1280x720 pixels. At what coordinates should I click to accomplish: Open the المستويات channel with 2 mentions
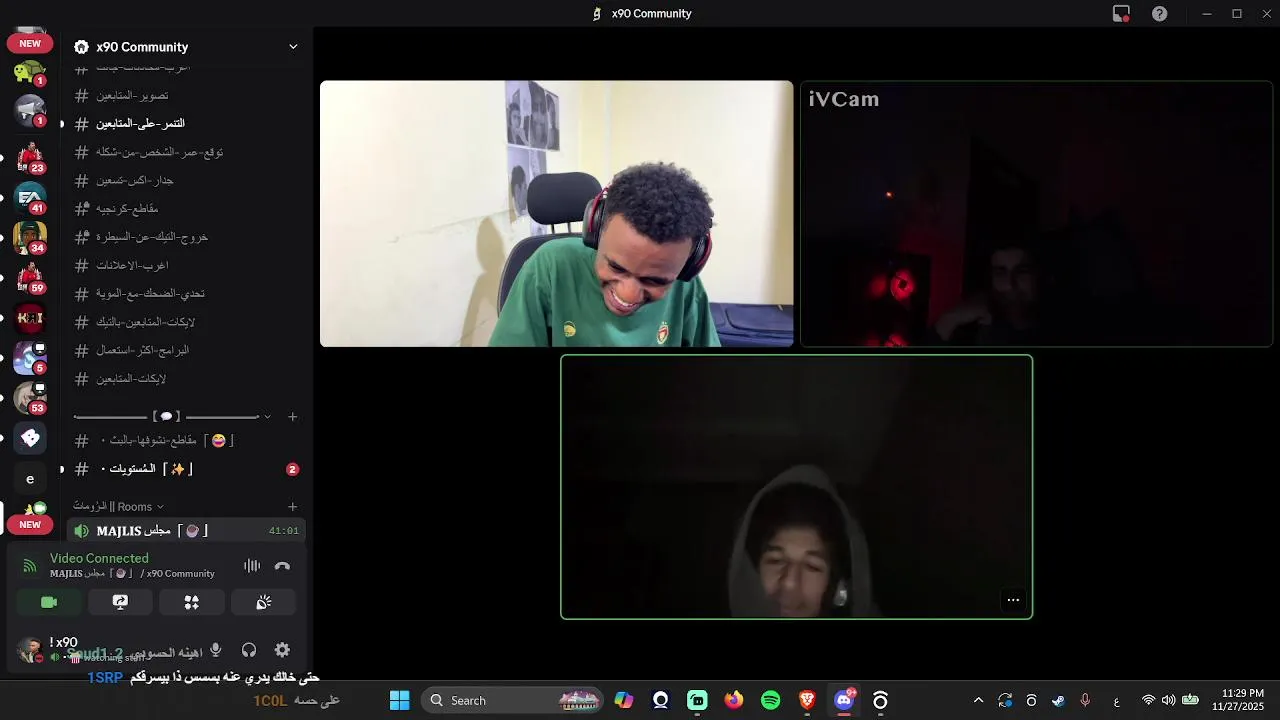[186, 469]
